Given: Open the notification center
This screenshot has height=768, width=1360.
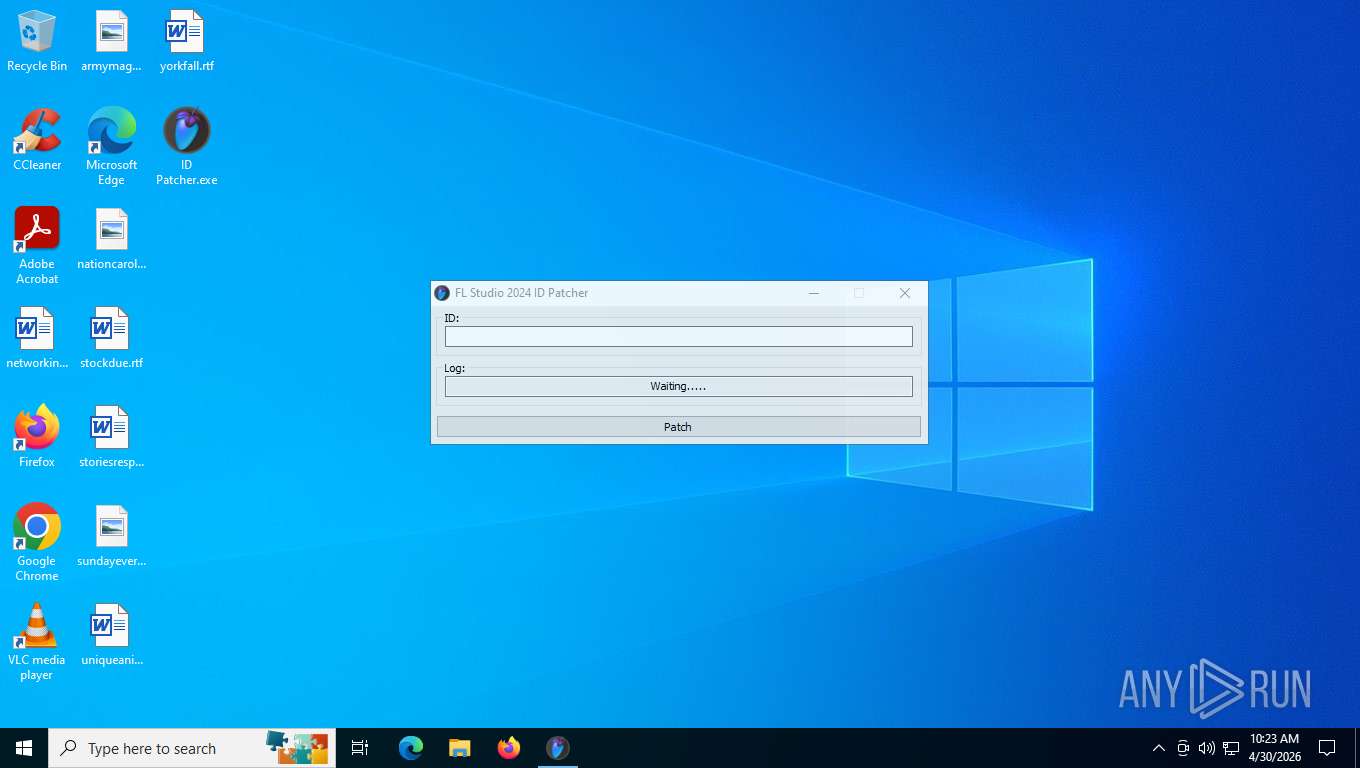Looking at the screenshot, I should tap(1327, 748).
